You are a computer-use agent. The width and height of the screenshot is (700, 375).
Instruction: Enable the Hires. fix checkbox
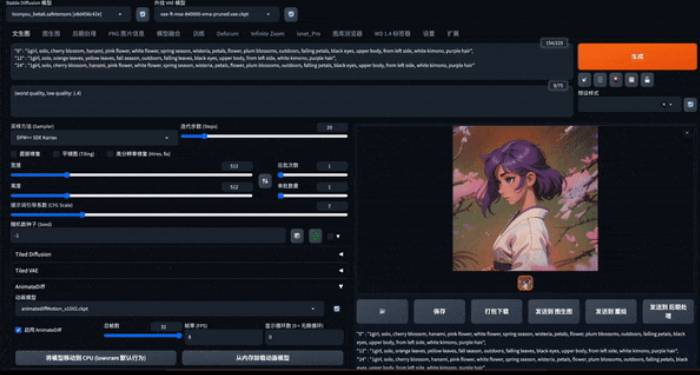(x=110, y=154)
